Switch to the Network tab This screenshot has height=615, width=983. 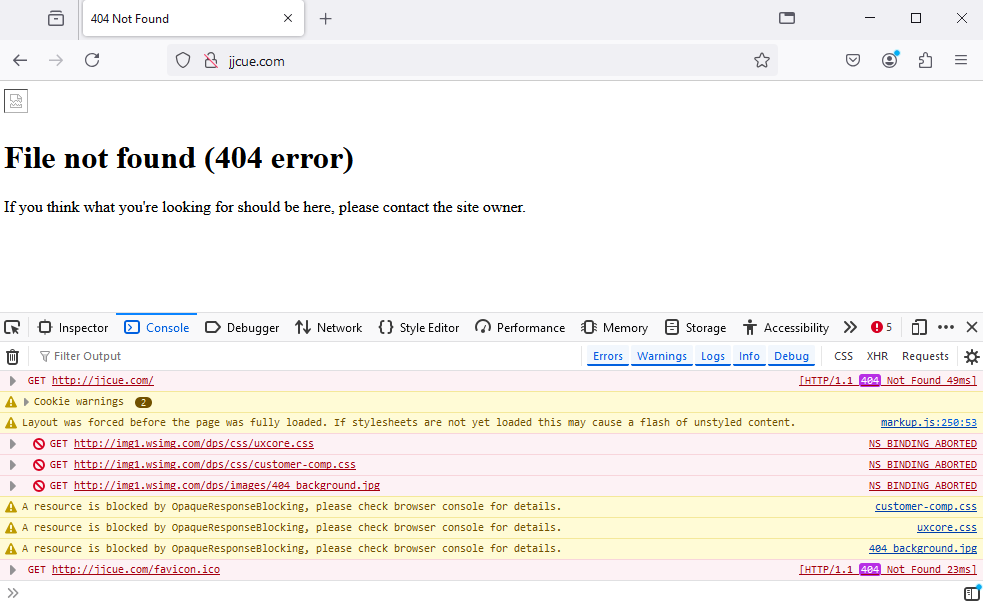tap(329, 327)
